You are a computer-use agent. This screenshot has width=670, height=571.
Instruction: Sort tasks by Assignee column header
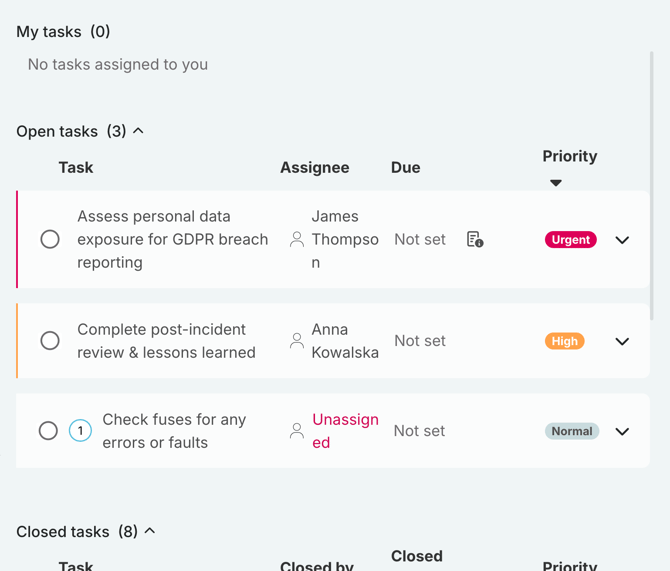[314, 167]
